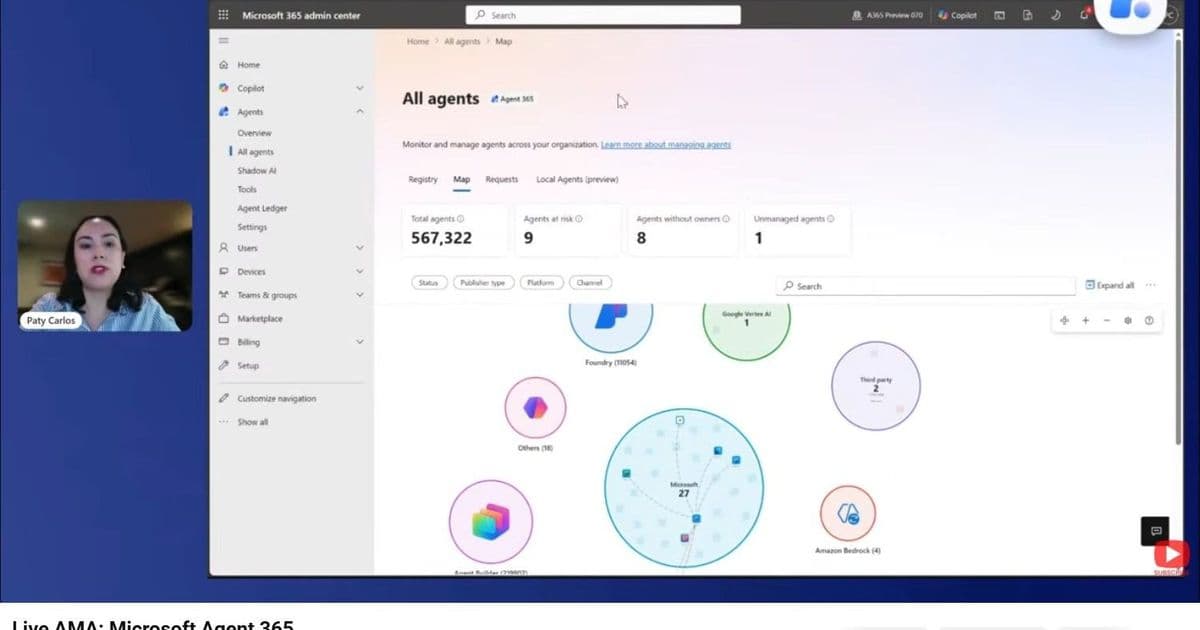Switch to Local Agents (preview) tab

[x=577, y=180]
